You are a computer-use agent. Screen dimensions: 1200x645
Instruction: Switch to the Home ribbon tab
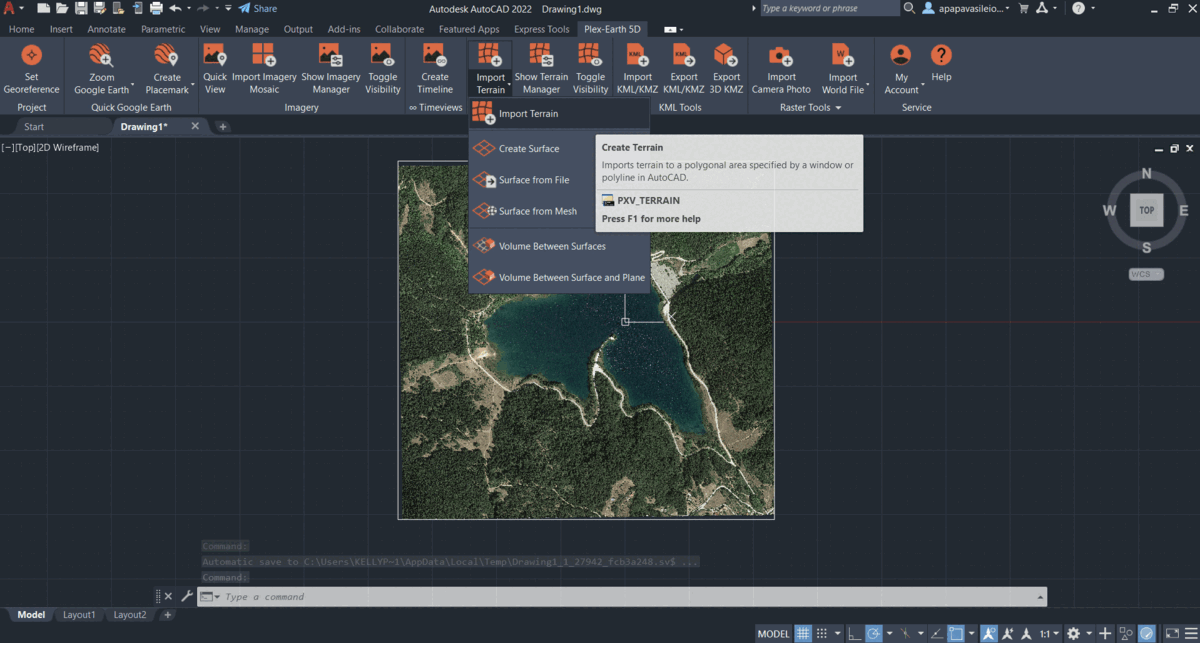pos(21,29)
